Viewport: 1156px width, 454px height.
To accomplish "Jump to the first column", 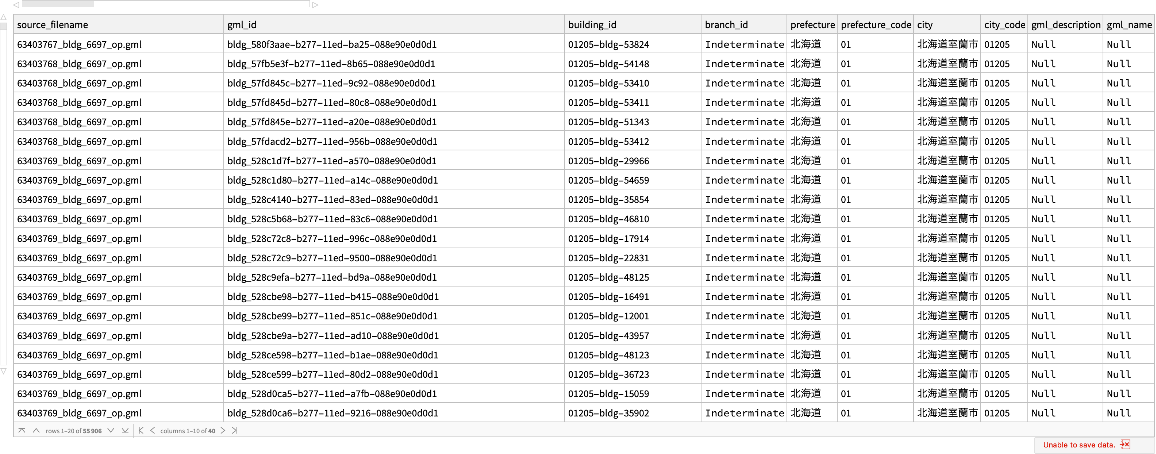I will 140,430.
